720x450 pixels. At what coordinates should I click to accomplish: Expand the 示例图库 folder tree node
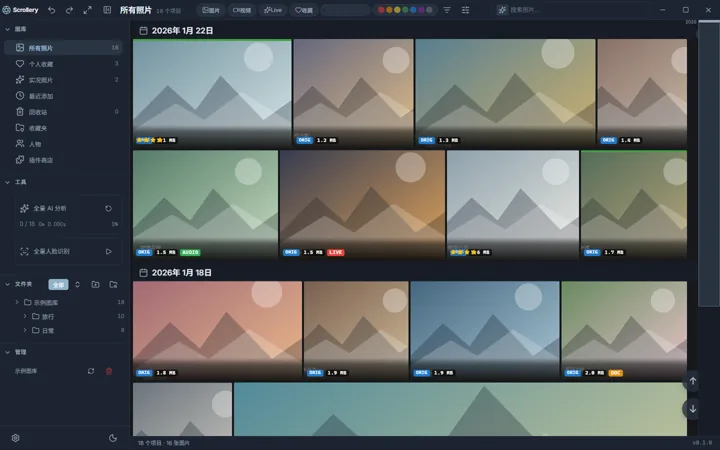click(17, 302)
